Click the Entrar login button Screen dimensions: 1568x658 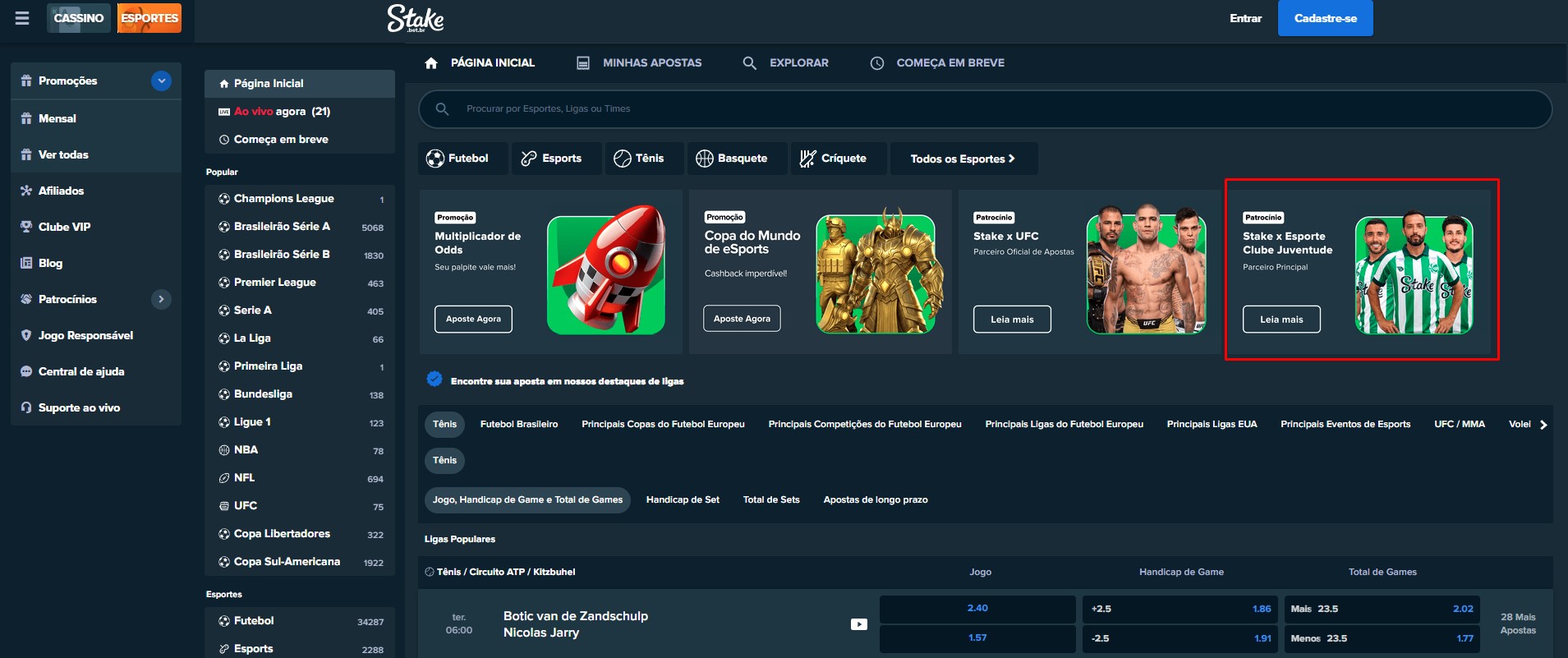1245,18
